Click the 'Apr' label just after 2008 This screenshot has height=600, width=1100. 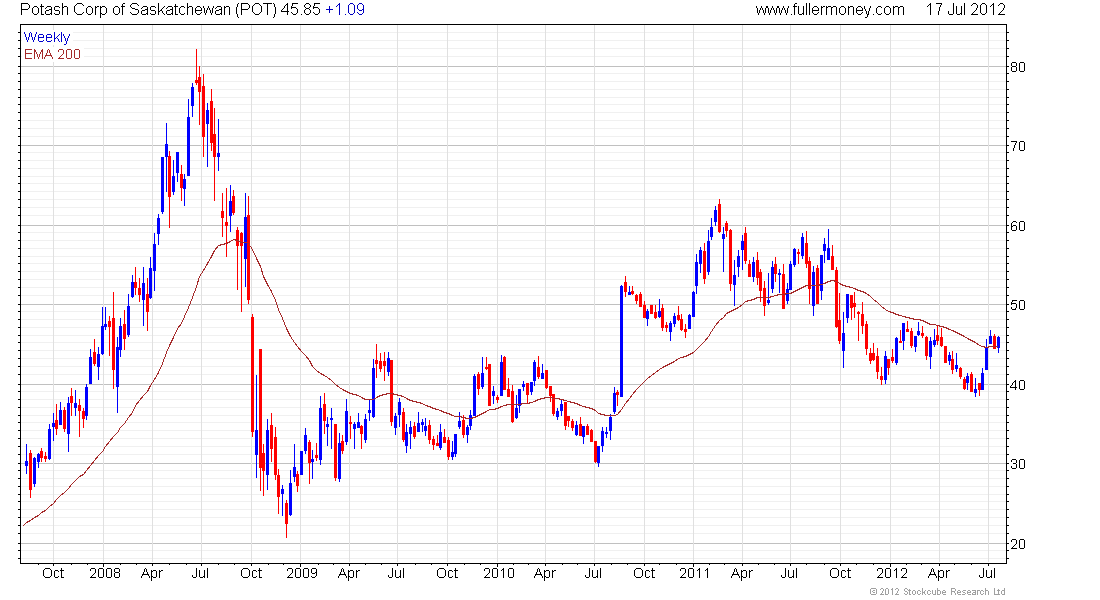click(x=152, y=573)
